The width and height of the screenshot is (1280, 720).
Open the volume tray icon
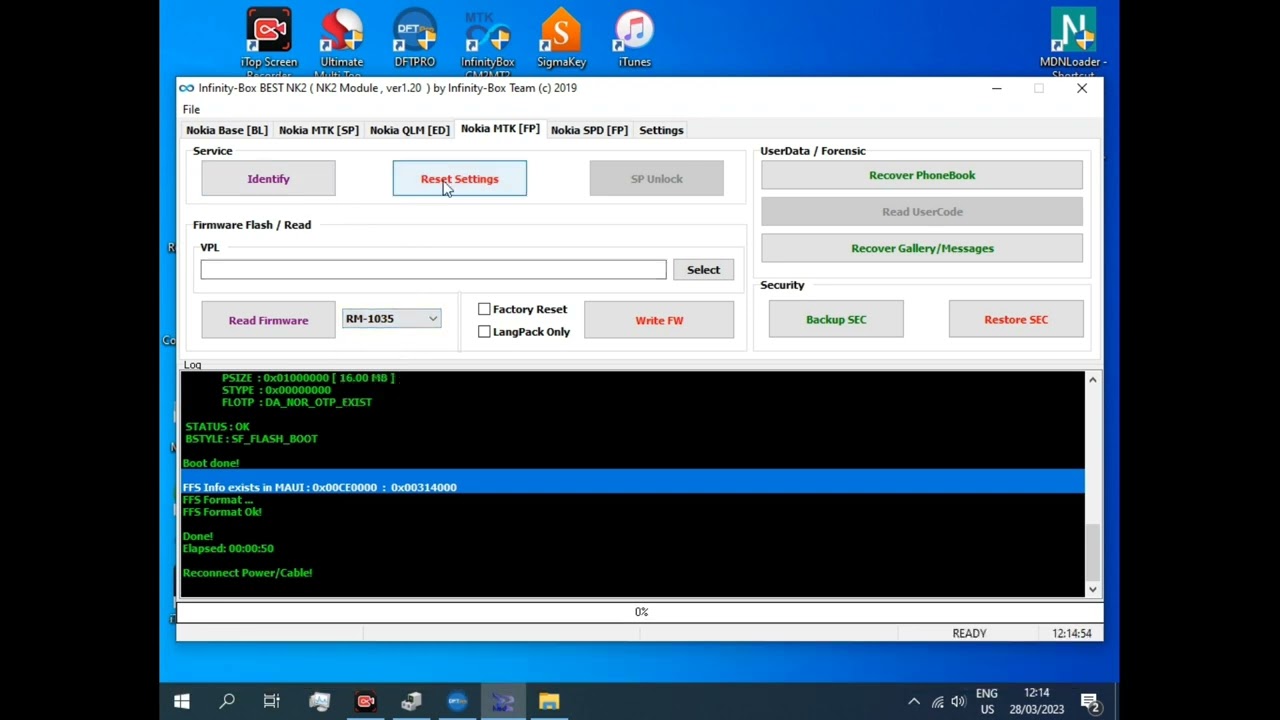[x=958, y=702]
